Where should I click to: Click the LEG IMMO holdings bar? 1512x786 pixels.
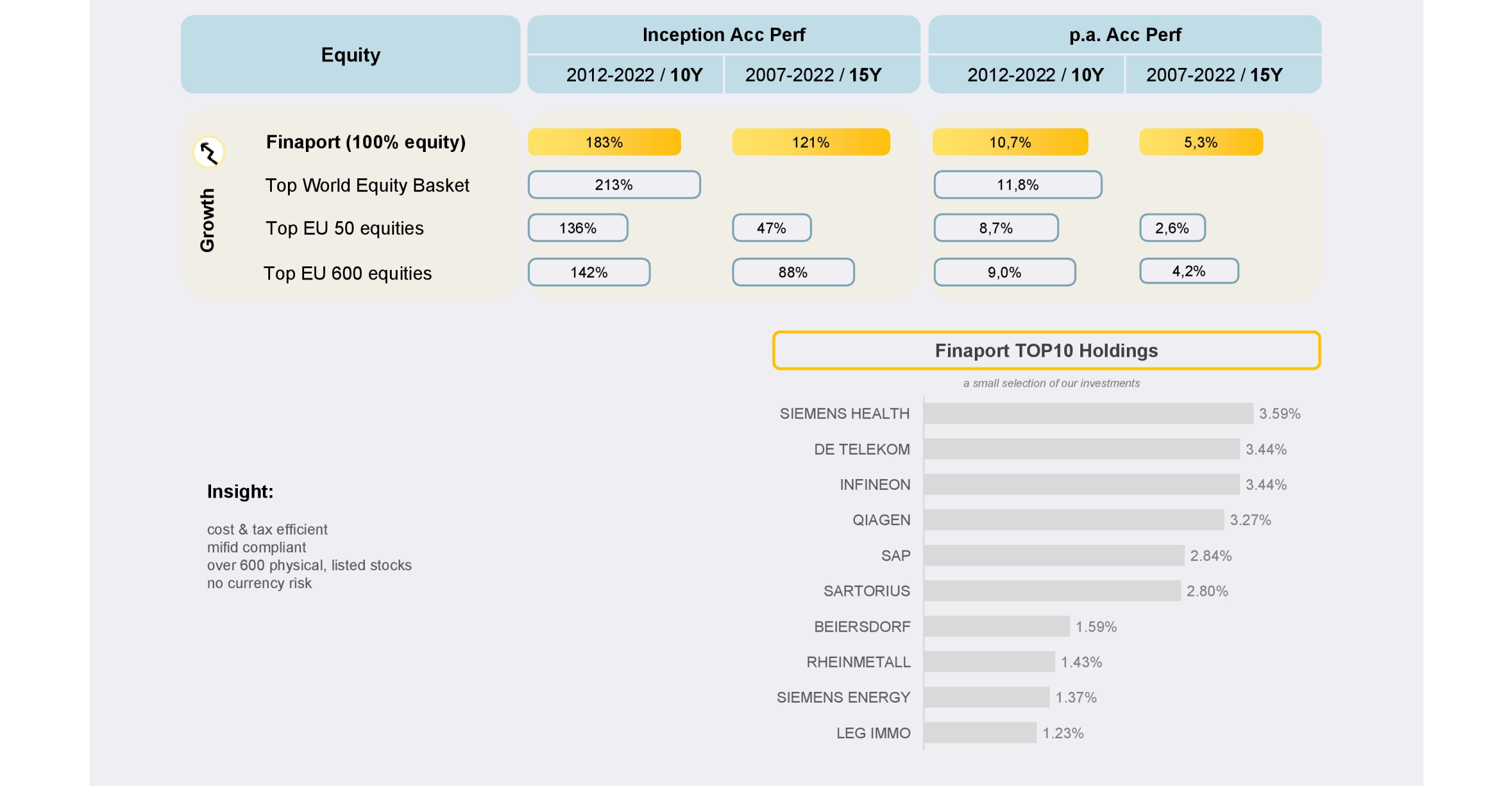pos(980,733)
